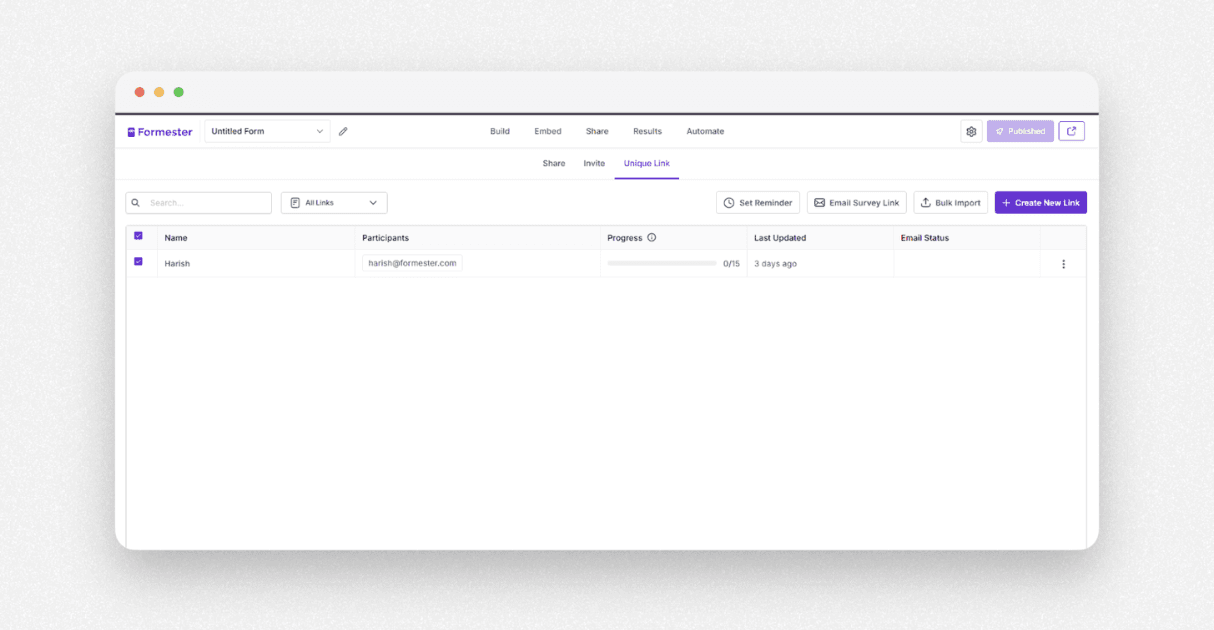
Task: Go to the Automate section
Action: coord(705,131)
